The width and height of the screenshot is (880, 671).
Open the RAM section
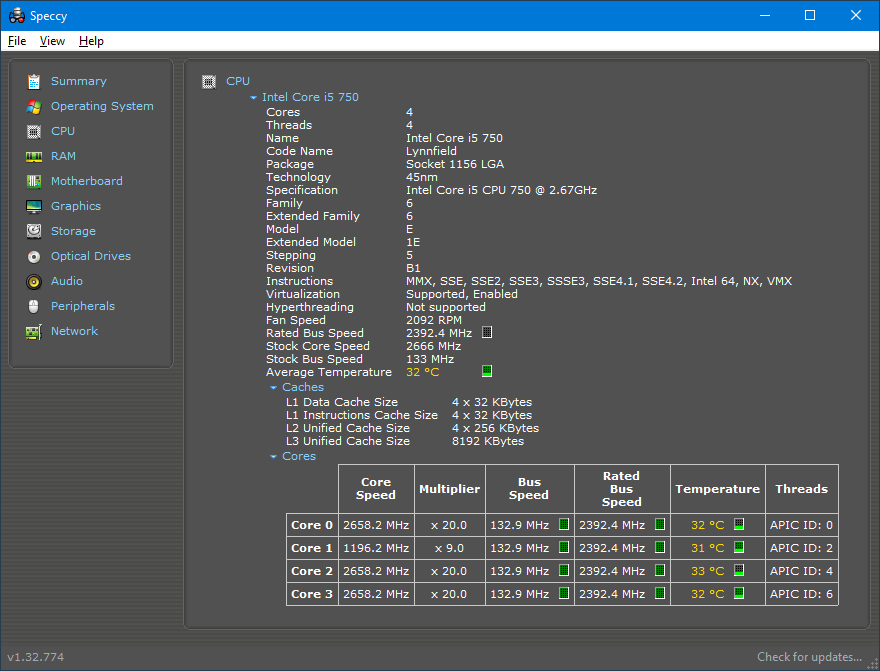63,156
